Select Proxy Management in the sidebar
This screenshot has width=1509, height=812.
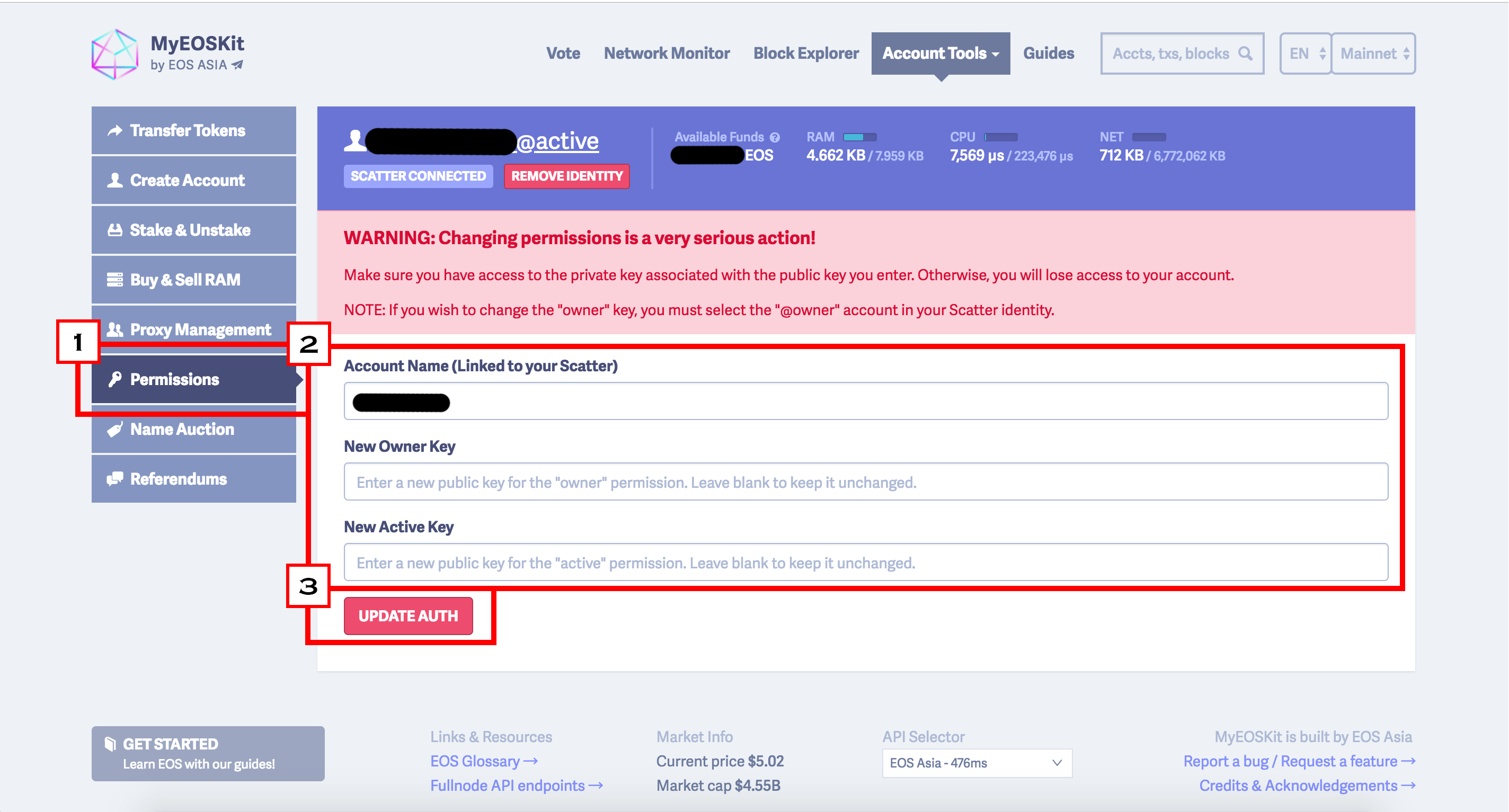[x=194, y=329]
